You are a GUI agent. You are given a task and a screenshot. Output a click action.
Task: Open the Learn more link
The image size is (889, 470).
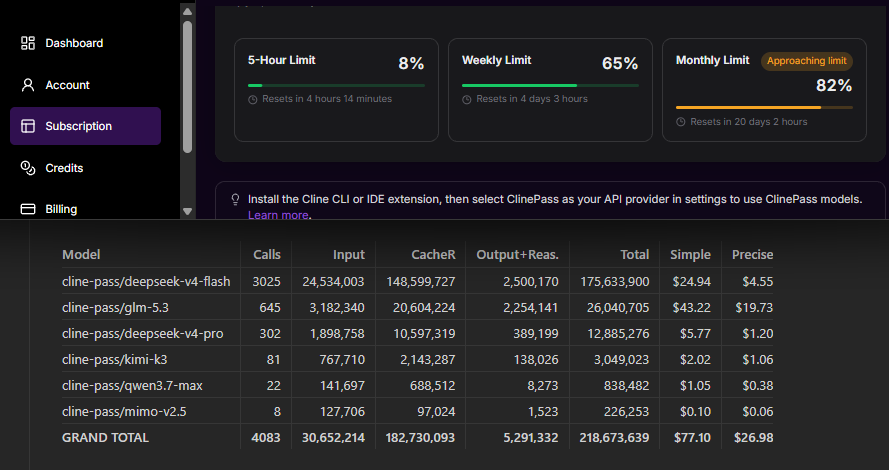point(278,215)
